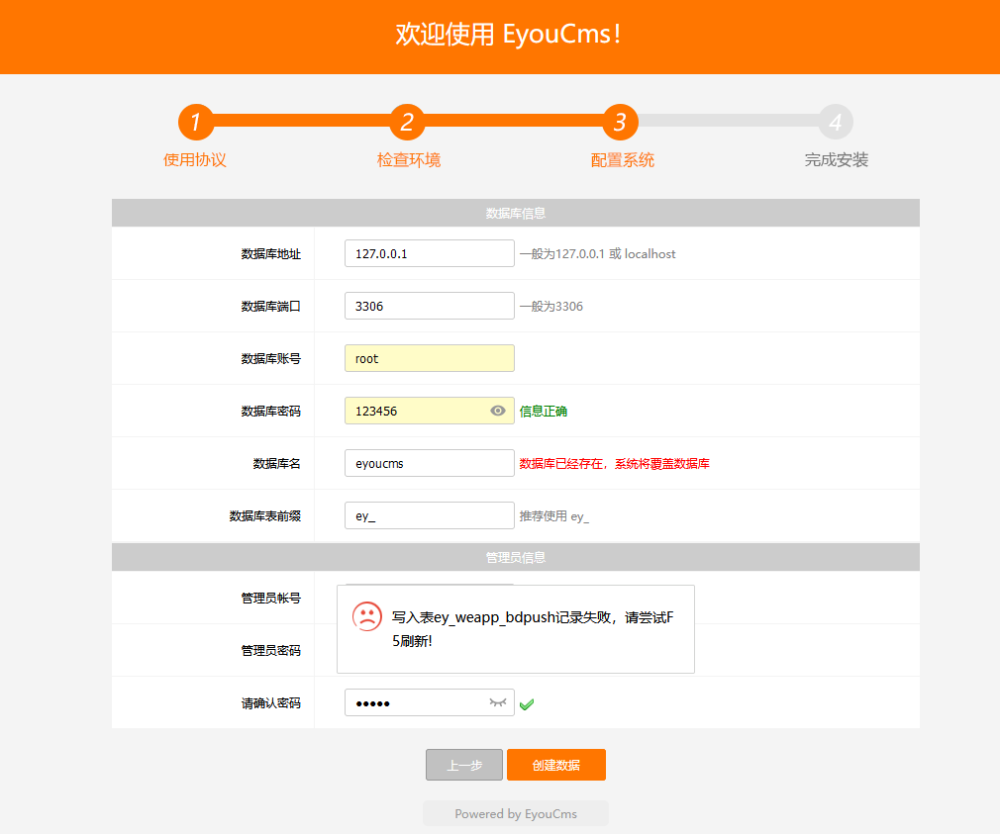
Task: Toggle database password visibility eye icon
Action: pyautogui.click(x=498, y=411)
